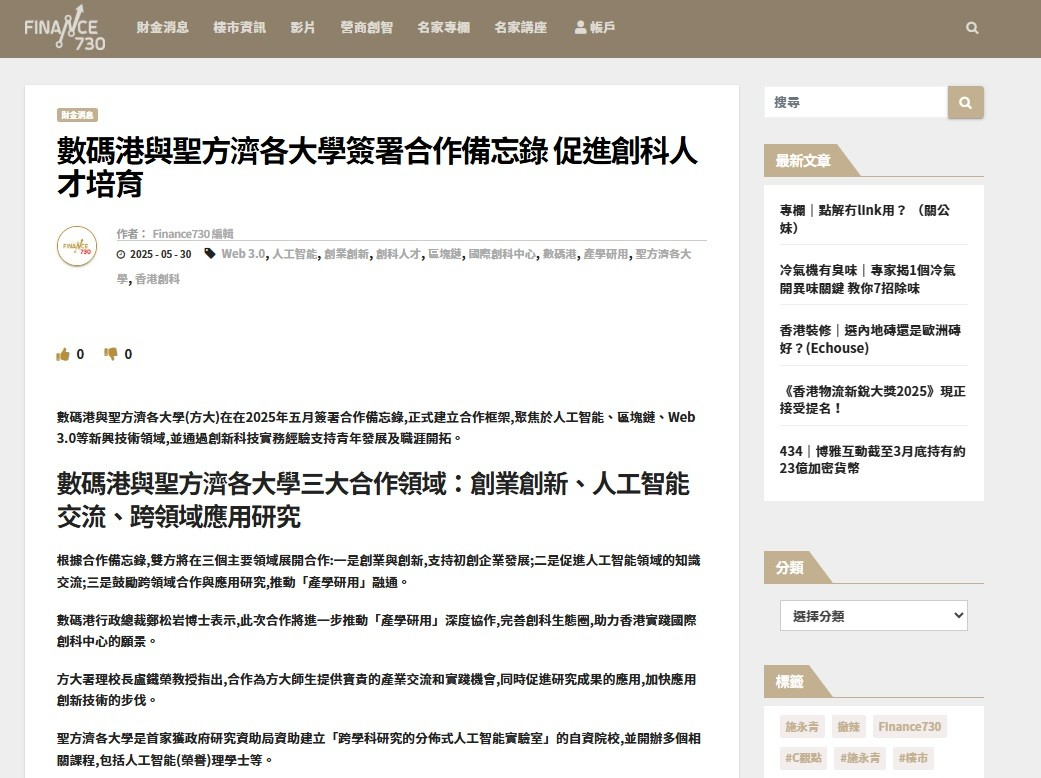
Task: Open the 名家專欄 menu item
Action: pos(443,28)
